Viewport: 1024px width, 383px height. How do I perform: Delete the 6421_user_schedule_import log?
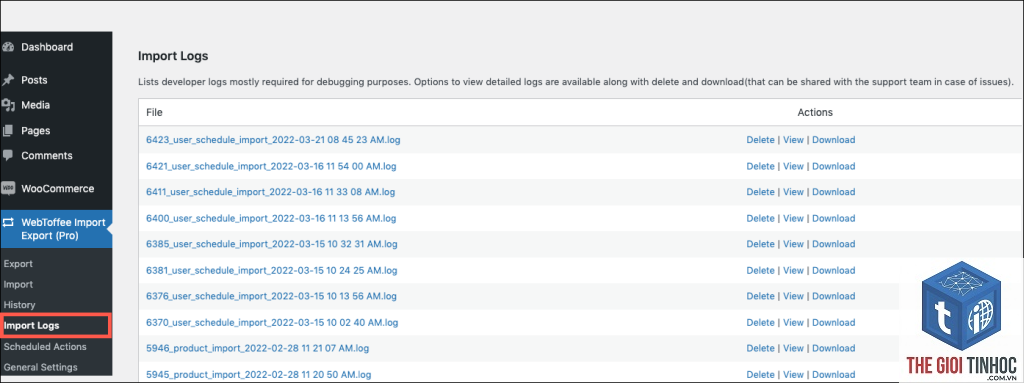pyautogui.click(x=760, y=166)
